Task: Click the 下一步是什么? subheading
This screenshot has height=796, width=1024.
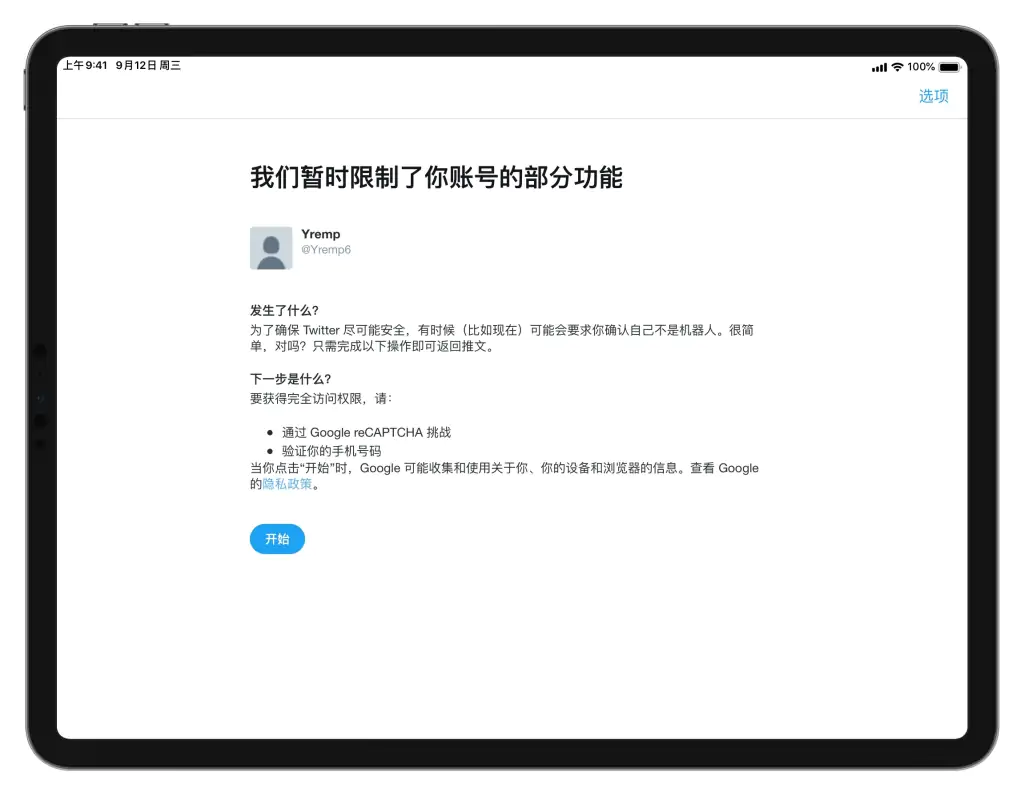Action: point(291,379)
